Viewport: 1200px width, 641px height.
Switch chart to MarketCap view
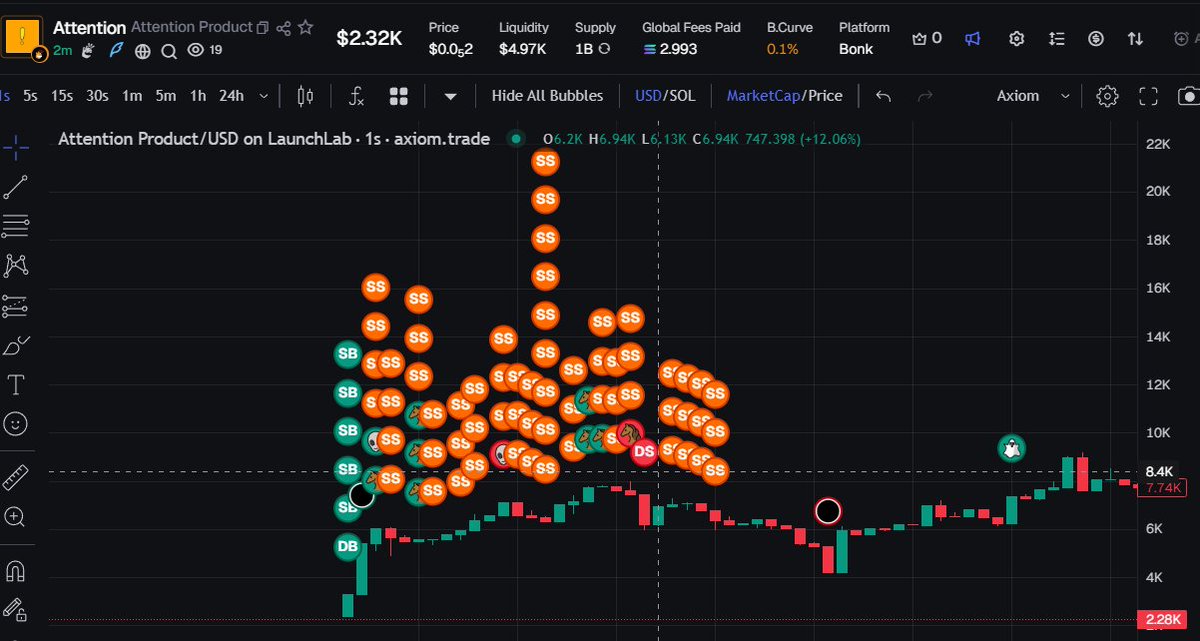tap(764, 96)
